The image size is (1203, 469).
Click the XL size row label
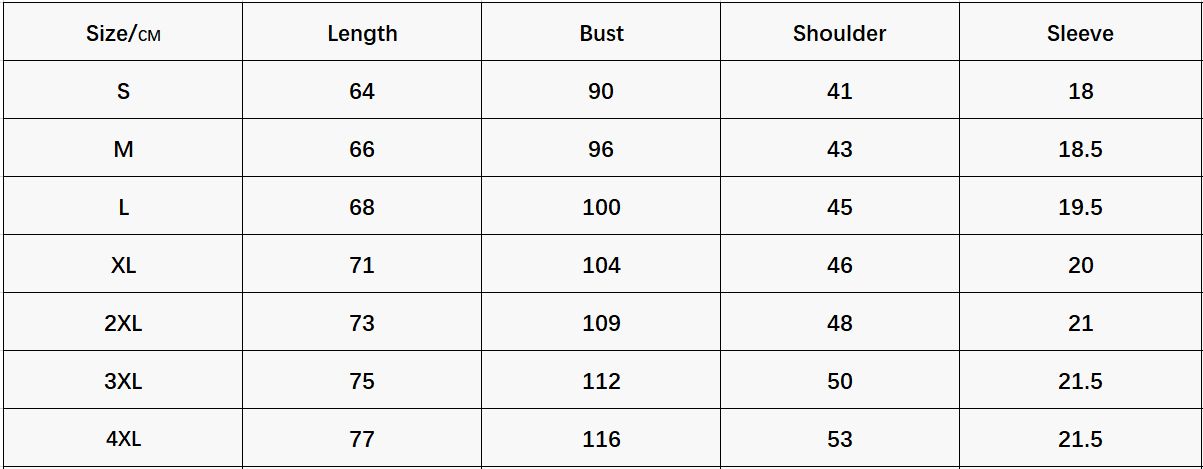(x=123, y=265)
